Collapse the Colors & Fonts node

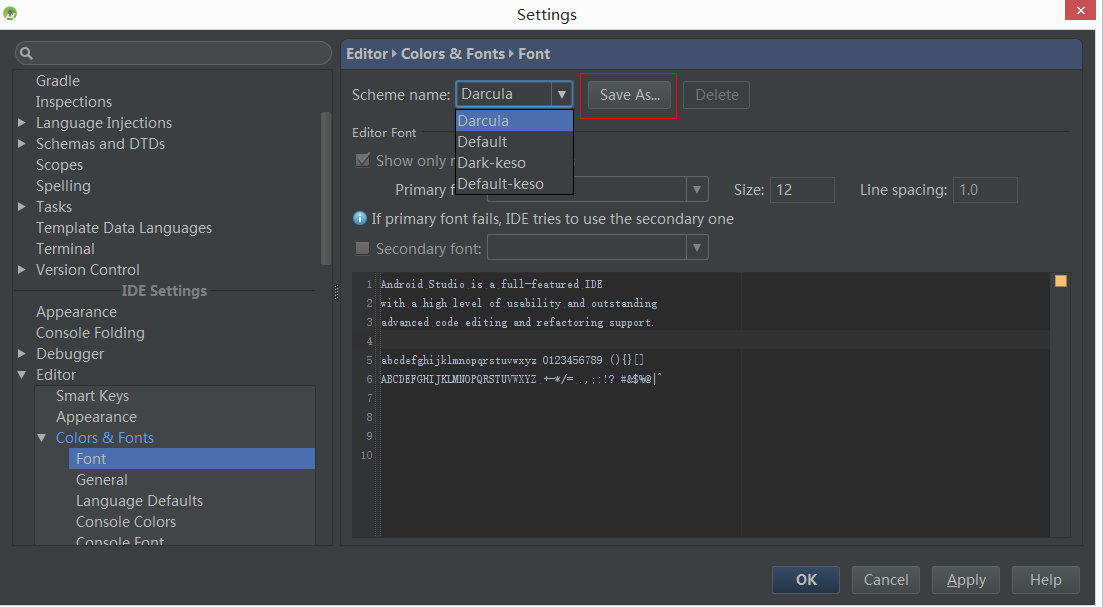tap(42, 438)
